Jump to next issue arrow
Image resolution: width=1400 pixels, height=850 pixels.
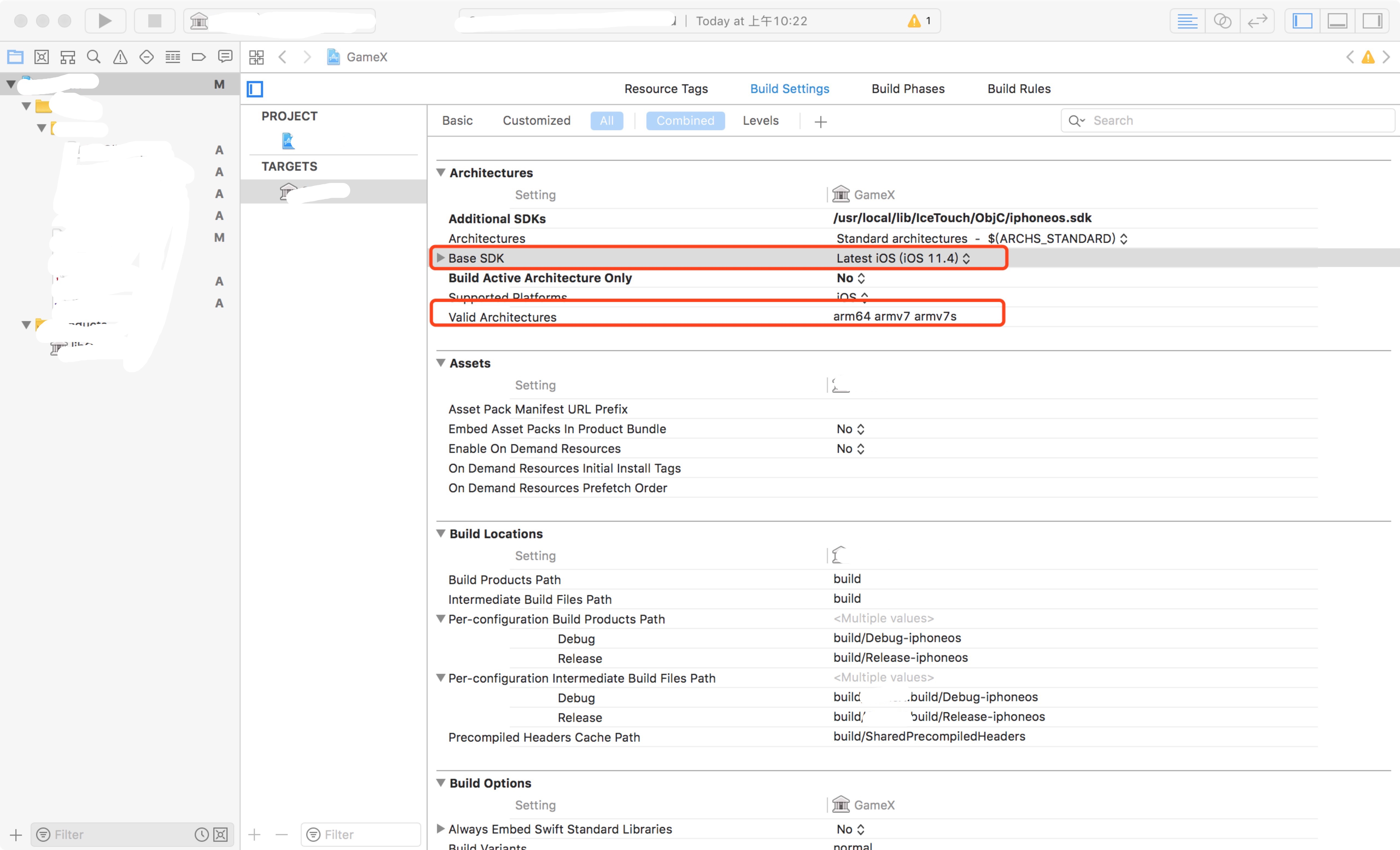point(1386,57)
